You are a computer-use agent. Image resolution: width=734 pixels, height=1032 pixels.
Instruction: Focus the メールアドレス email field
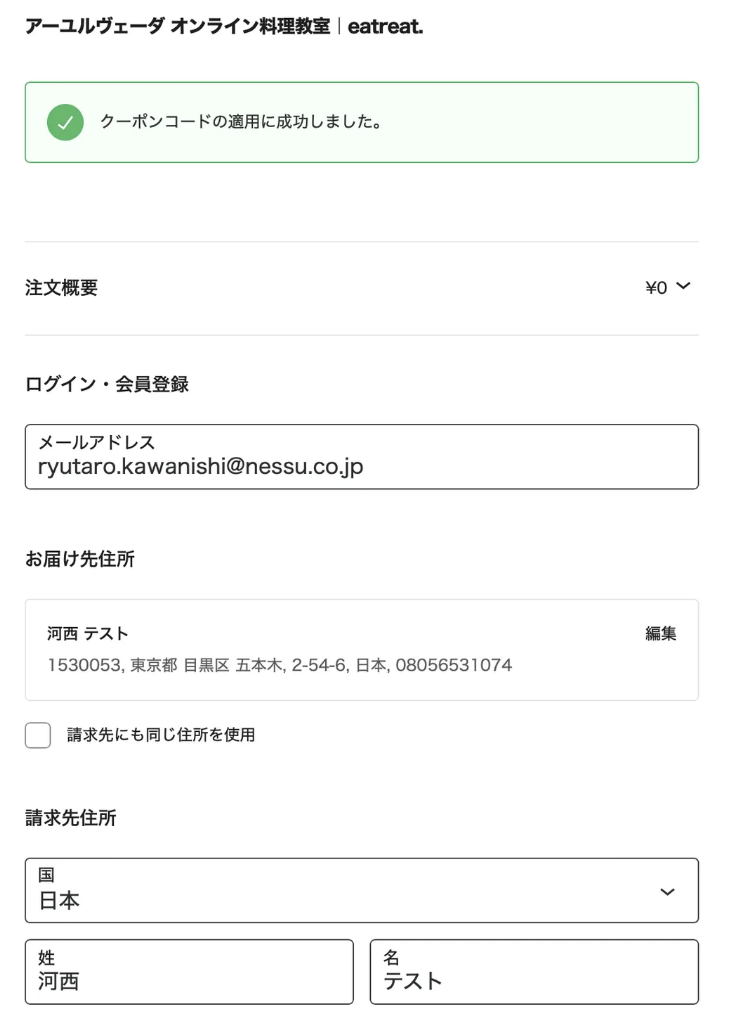pos(361,458)
